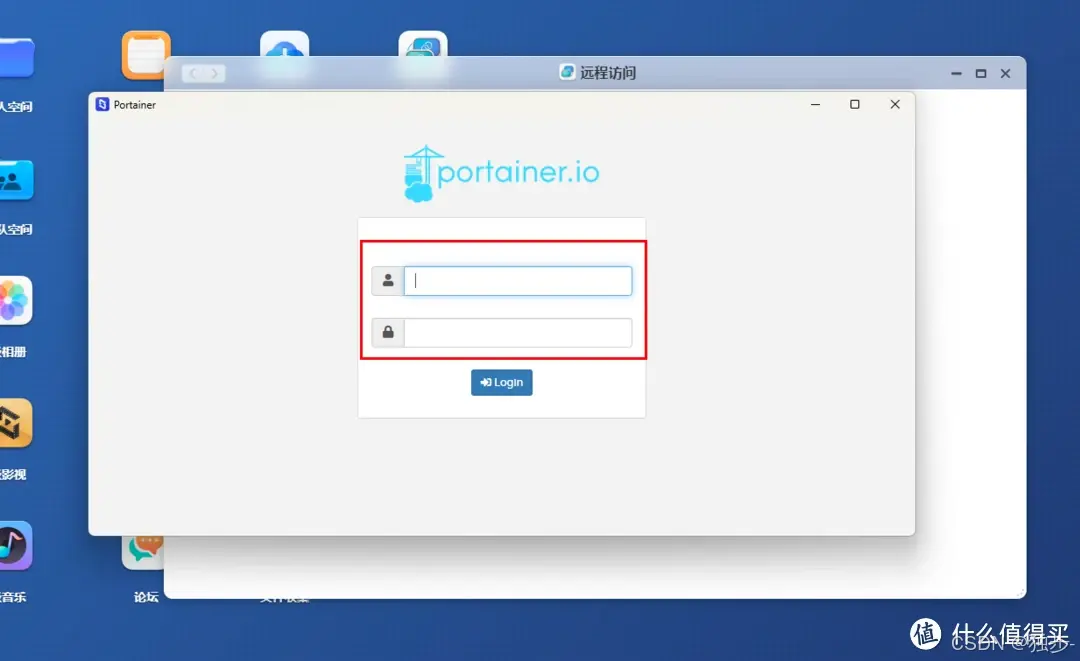Screen dimensions: 1080x661
Task: Go forward in the 远程访问 window
Action: (214, 73)
